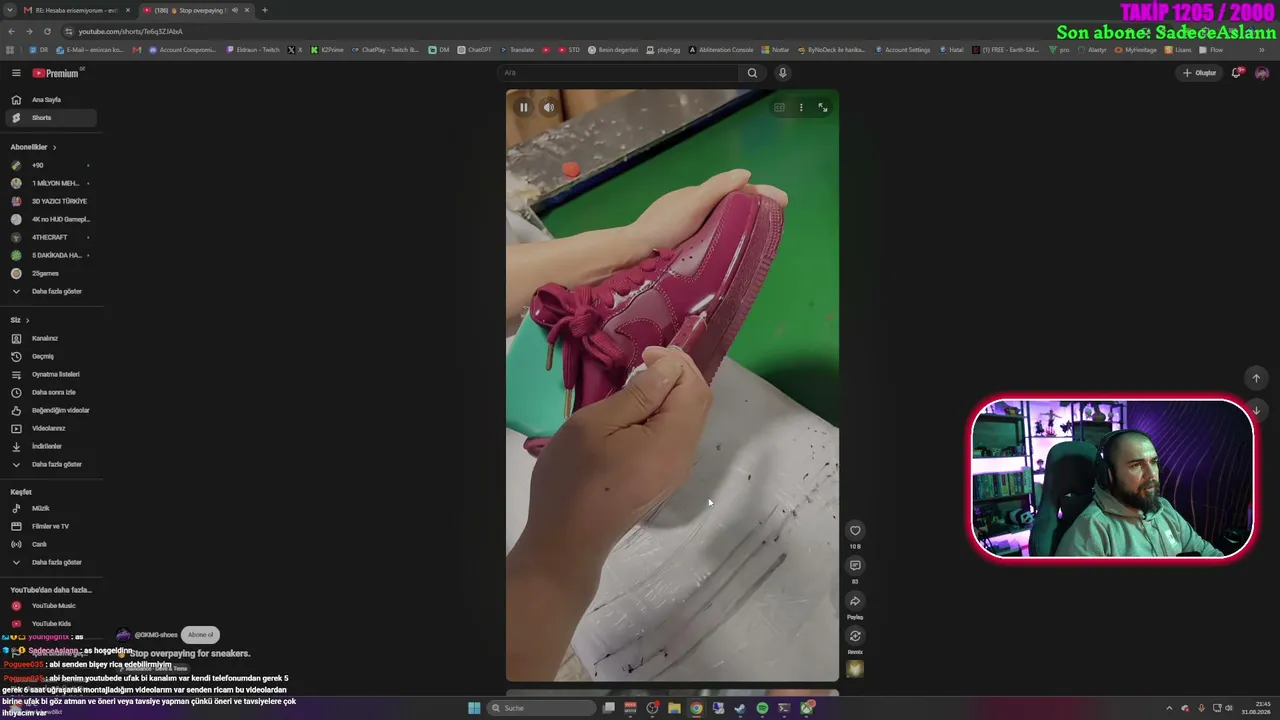The height and width of the screenshot is (720, 1280).
Task: Remix this Shorts video
Action: click(855, 636)
